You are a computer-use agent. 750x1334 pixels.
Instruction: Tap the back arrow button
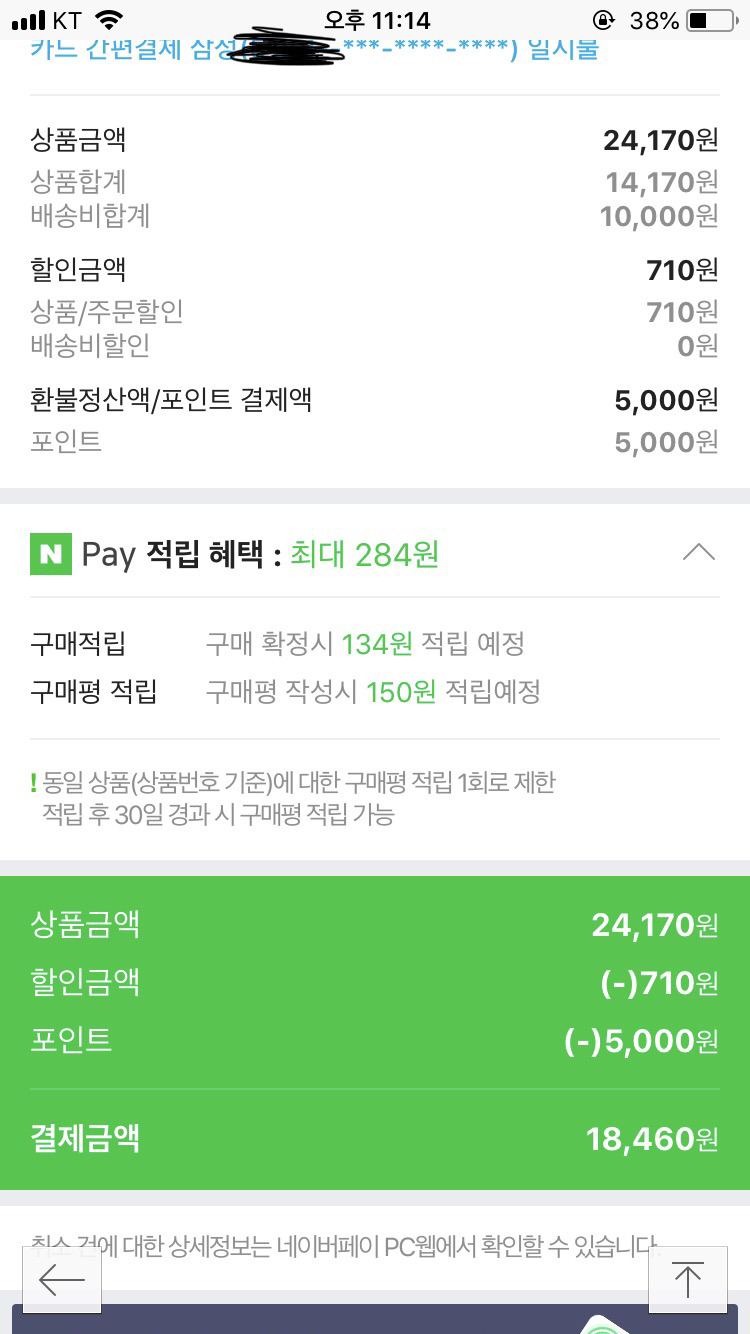62,1280
